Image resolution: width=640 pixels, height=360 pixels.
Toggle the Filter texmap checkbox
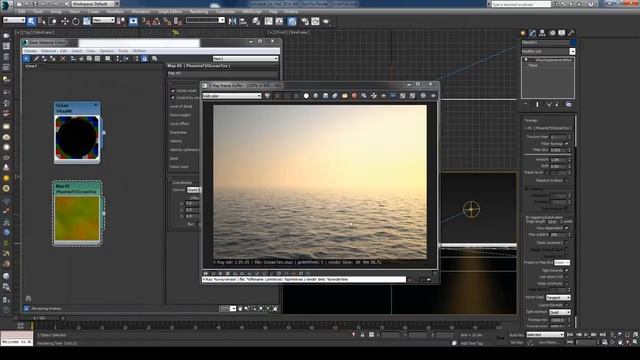tap(567, 144)
